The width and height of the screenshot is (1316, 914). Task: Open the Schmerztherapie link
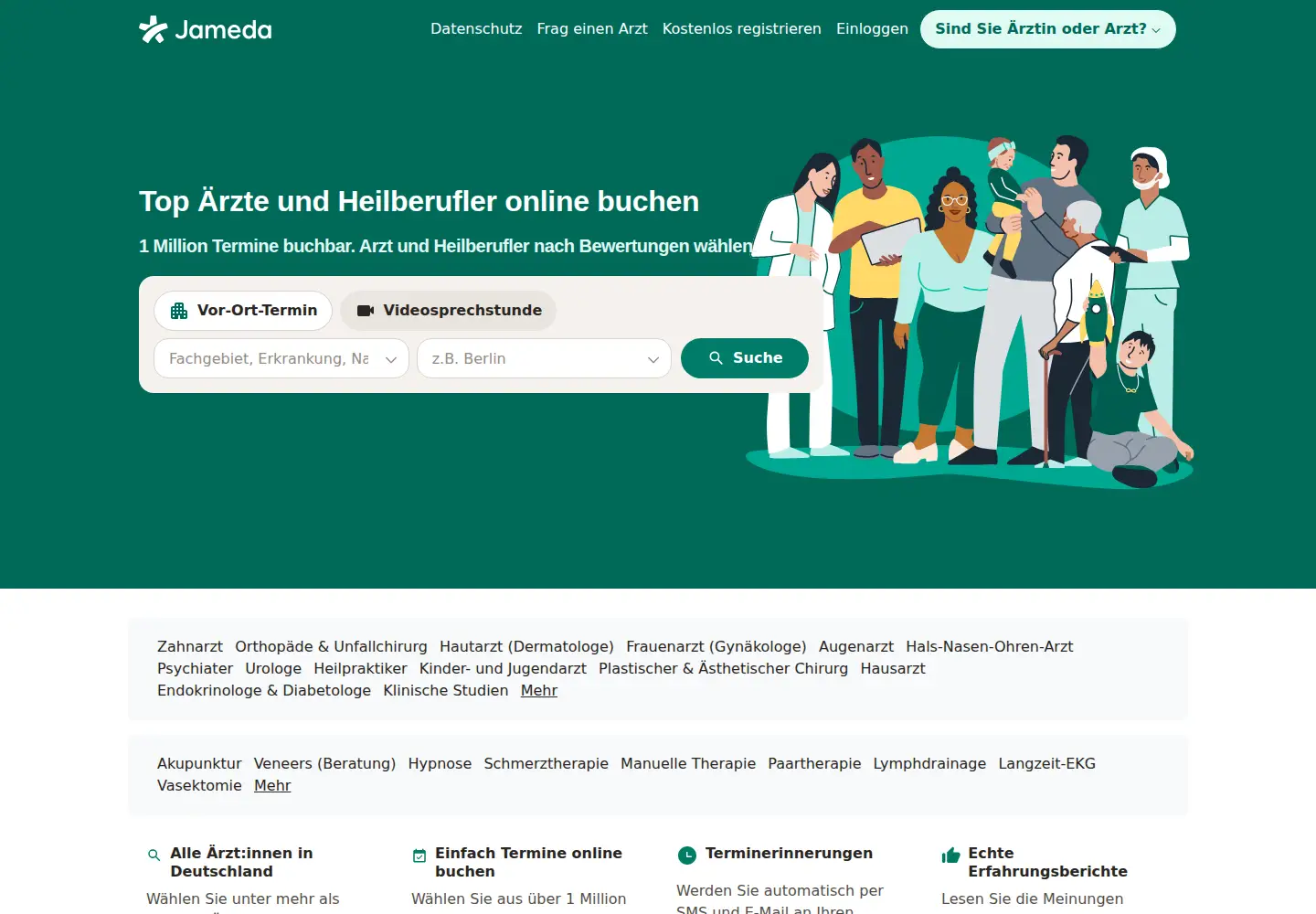pos(546,763)
